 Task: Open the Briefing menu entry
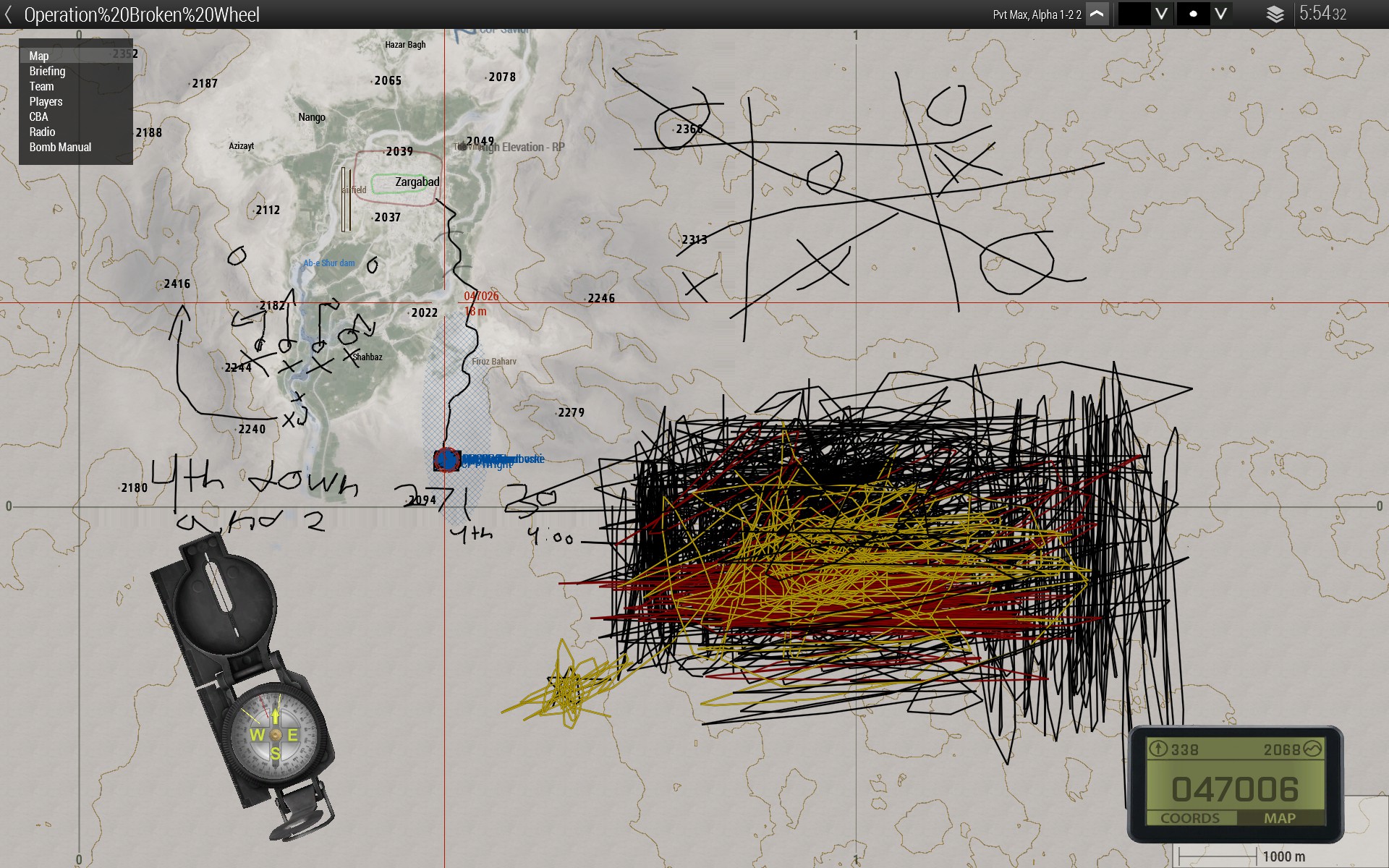[x=47, y=71]
